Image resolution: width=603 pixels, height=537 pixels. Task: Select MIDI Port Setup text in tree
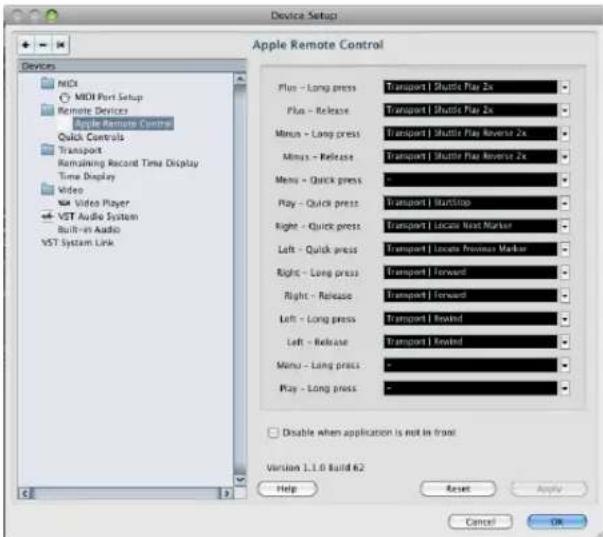coord(108,97)
